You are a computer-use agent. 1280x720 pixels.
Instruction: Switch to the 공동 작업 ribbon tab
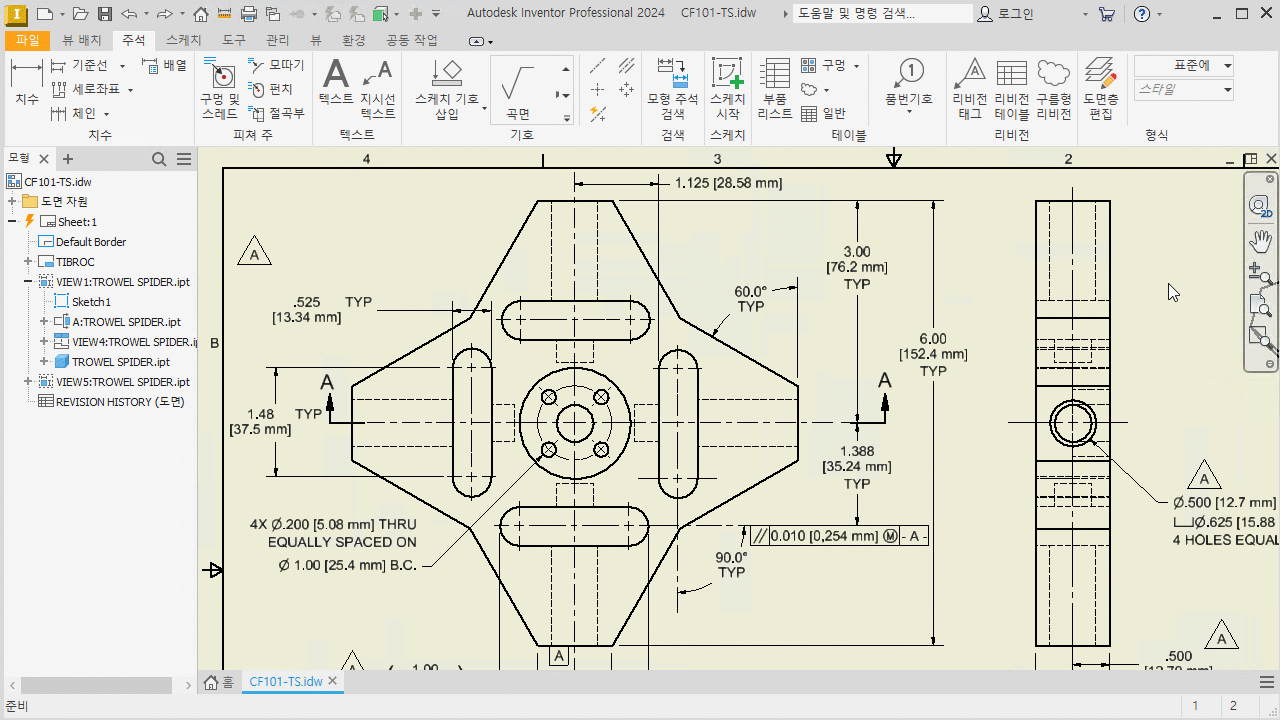pyautogui.click(x=412, y=40)
